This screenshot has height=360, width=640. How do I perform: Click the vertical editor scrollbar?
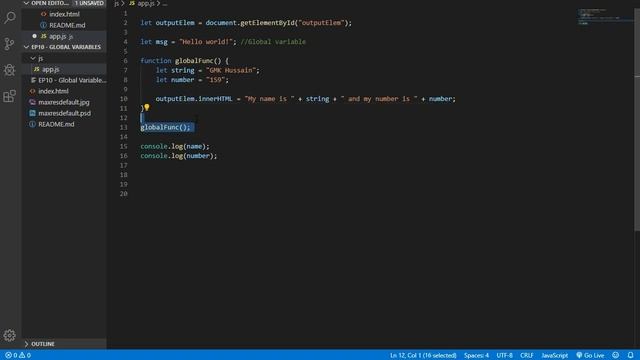coord(637,120)
